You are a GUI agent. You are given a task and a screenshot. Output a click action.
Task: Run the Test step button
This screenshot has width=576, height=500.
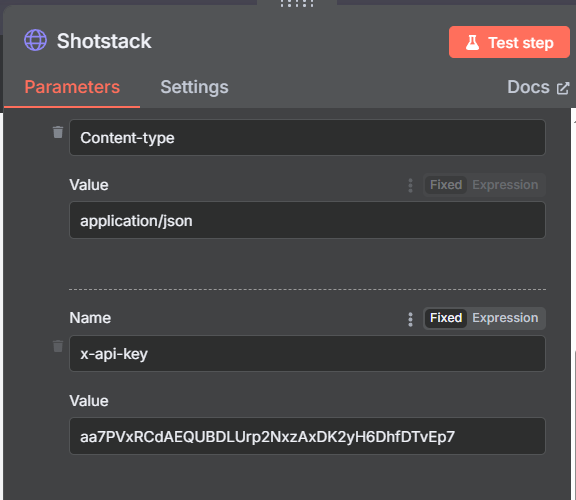point(509,42)
